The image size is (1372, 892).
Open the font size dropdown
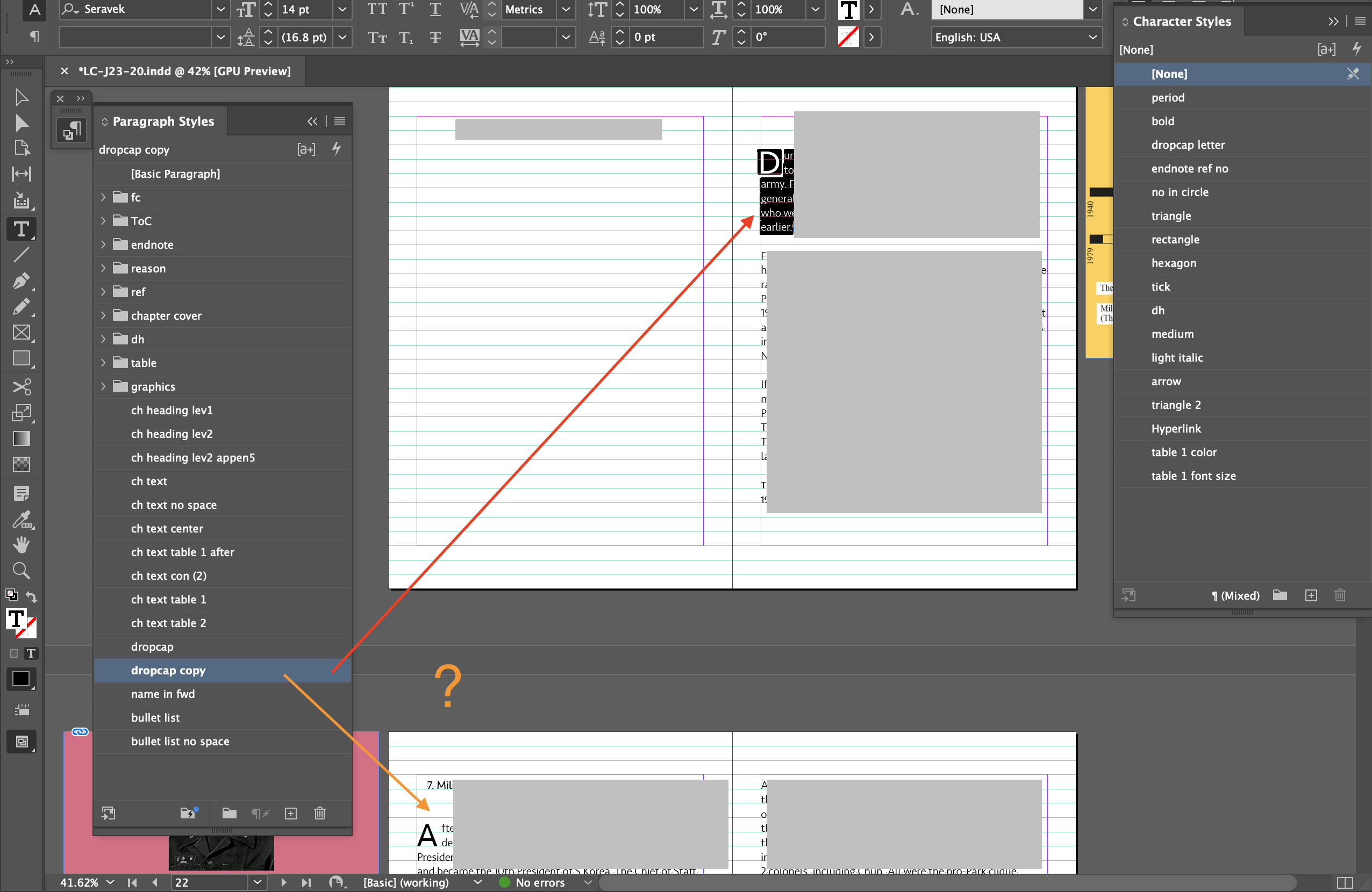342,10
